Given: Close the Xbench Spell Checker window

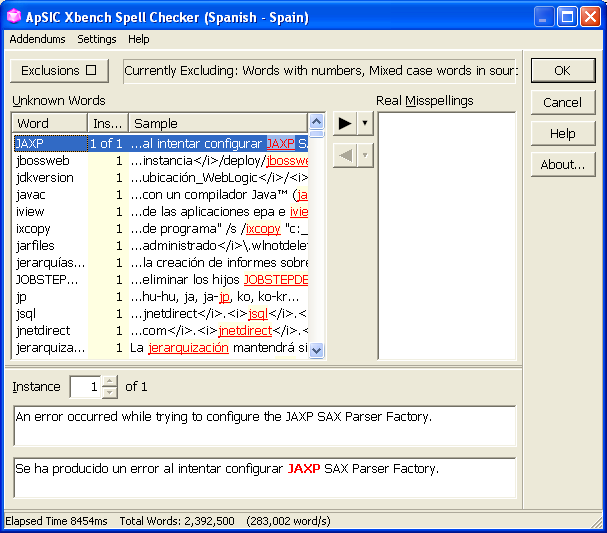Looking at the screenshot, I should (590, 17).
